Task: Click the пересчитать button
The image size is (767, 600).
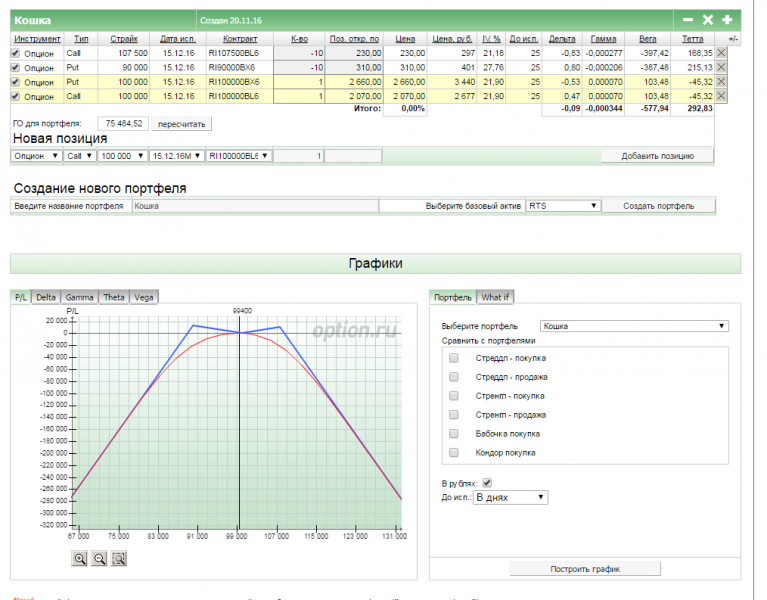Action: tap(181, 124)
